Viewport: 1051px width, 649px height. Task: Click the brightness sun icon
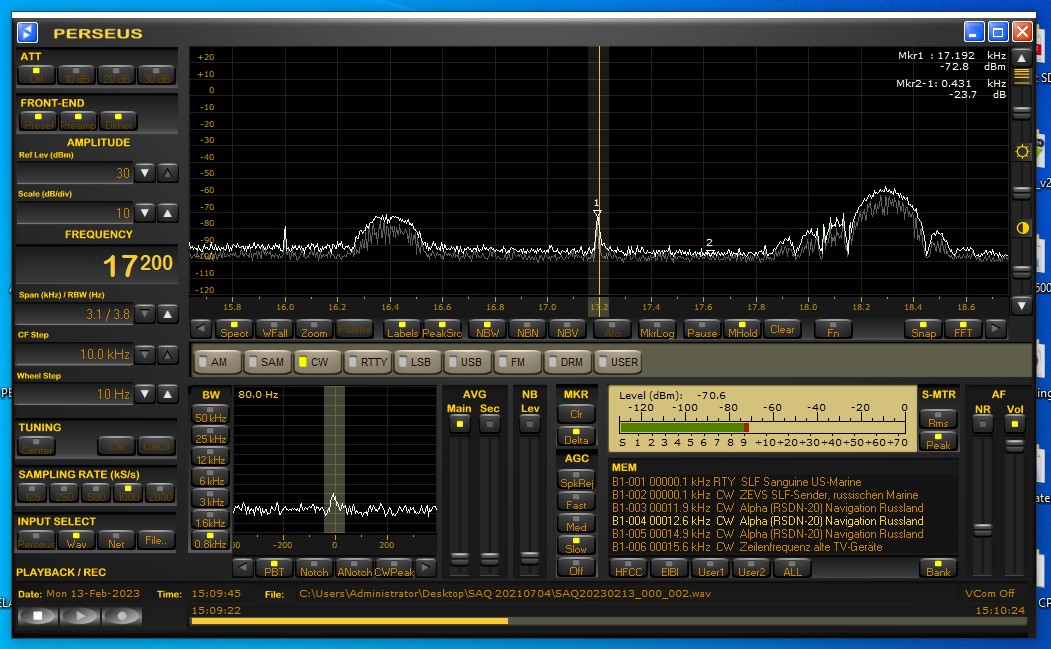(1022, 152)
